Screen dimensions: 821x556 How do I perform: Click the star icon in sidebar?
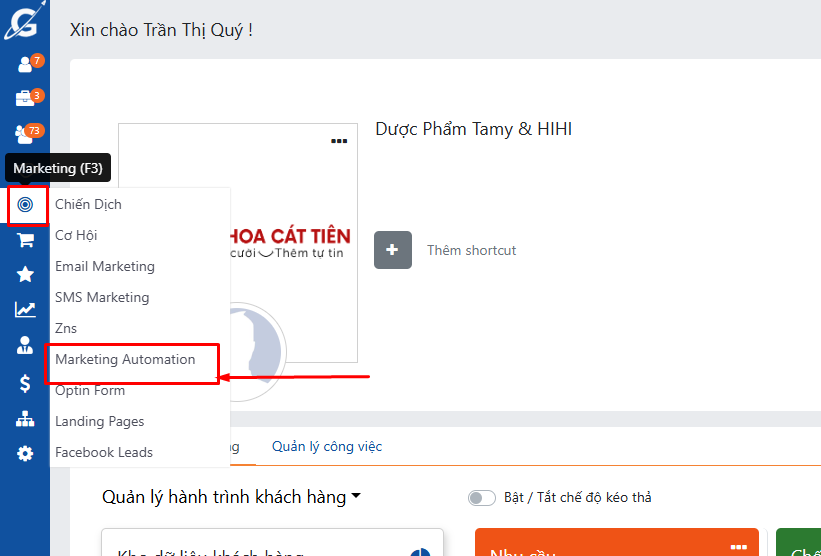tap(25, 275)
